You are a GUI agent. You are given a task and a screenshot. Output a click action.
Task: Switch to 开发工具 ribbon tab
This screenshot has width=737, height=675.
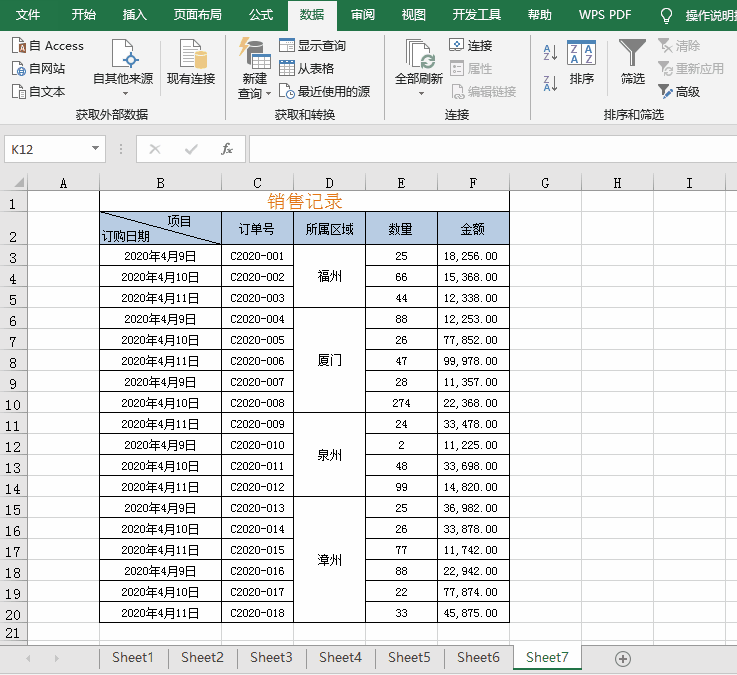[x=477, y=15]
